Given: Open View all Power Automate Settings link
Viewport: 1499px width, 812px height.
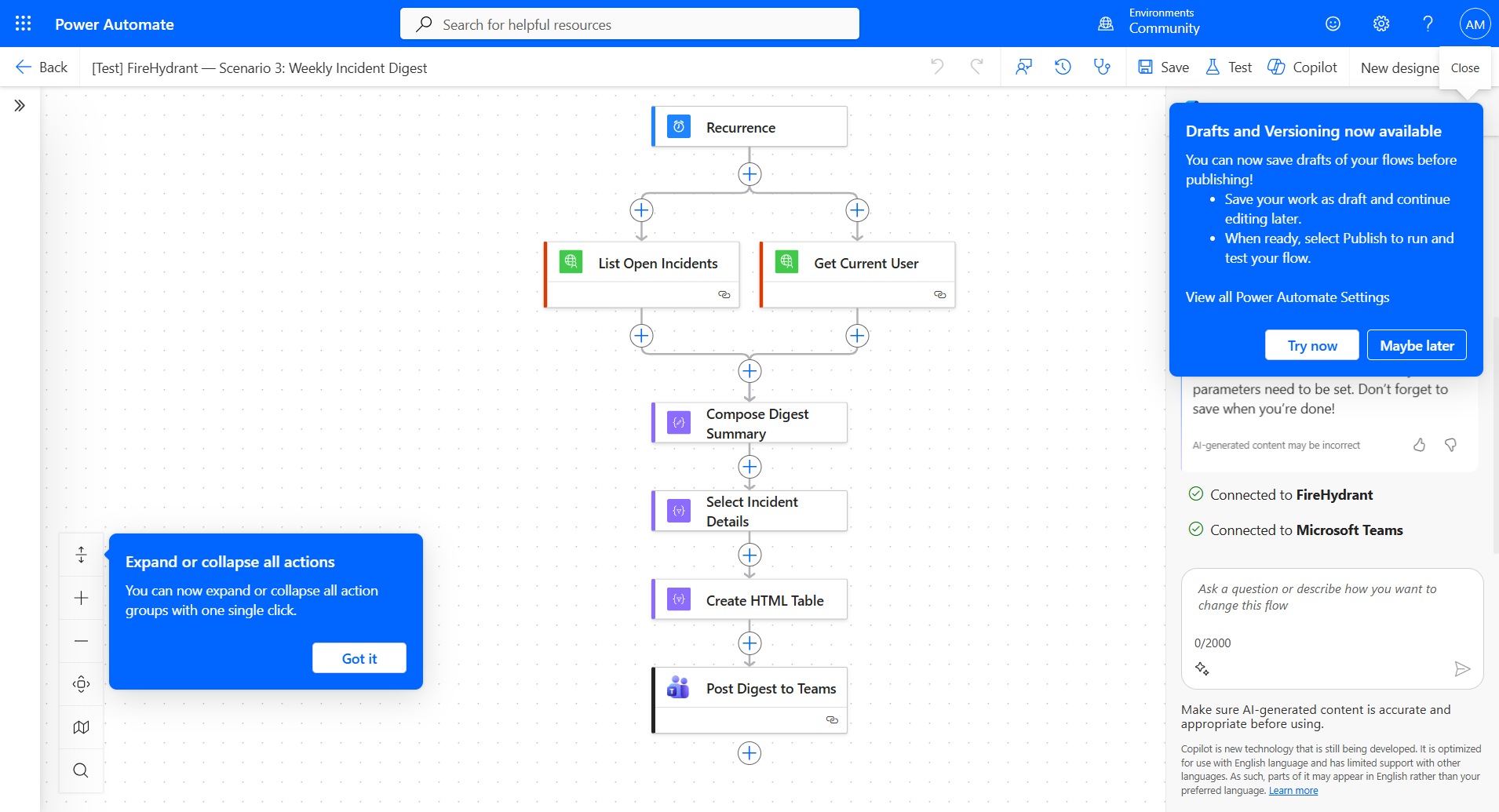Looking at the screenshot, I should click(1287, 297).
